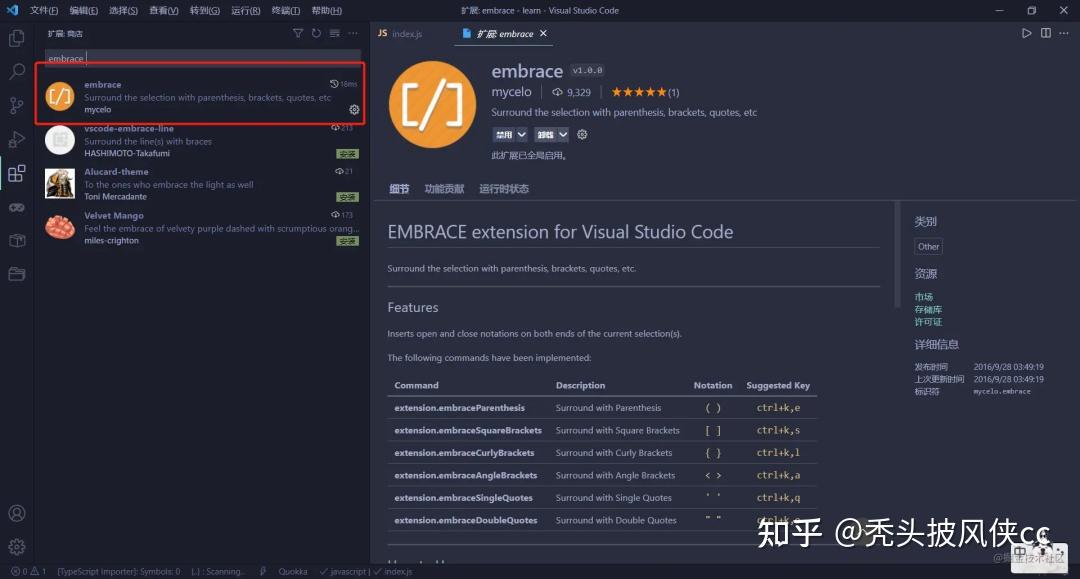Close the 扩展: embrace tab
The height and width of the screenshot is (579, 1080).
(543, 33)
